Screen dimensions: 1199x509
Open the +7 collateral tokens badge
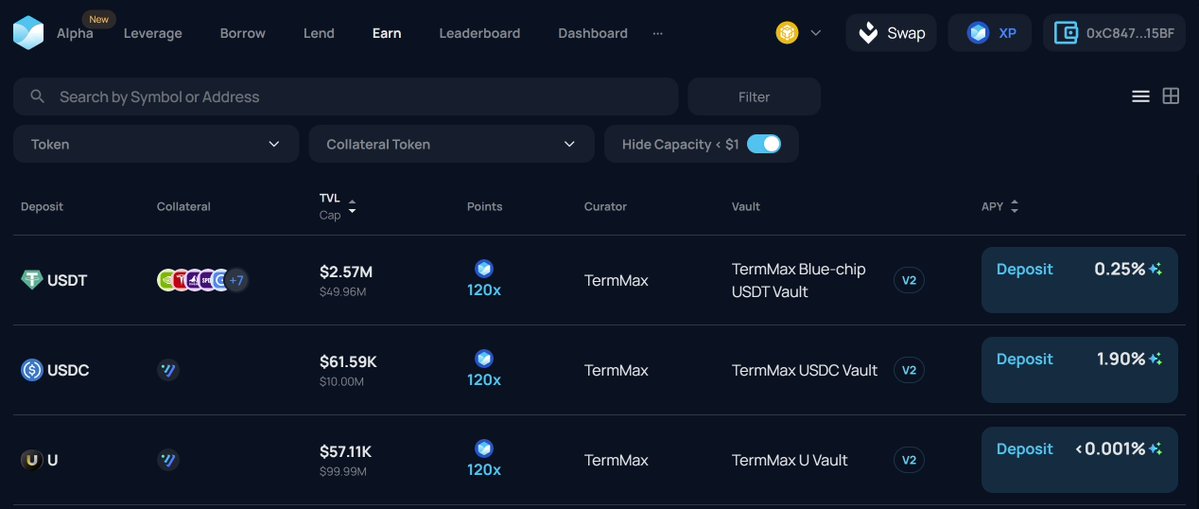pos(236,280)
